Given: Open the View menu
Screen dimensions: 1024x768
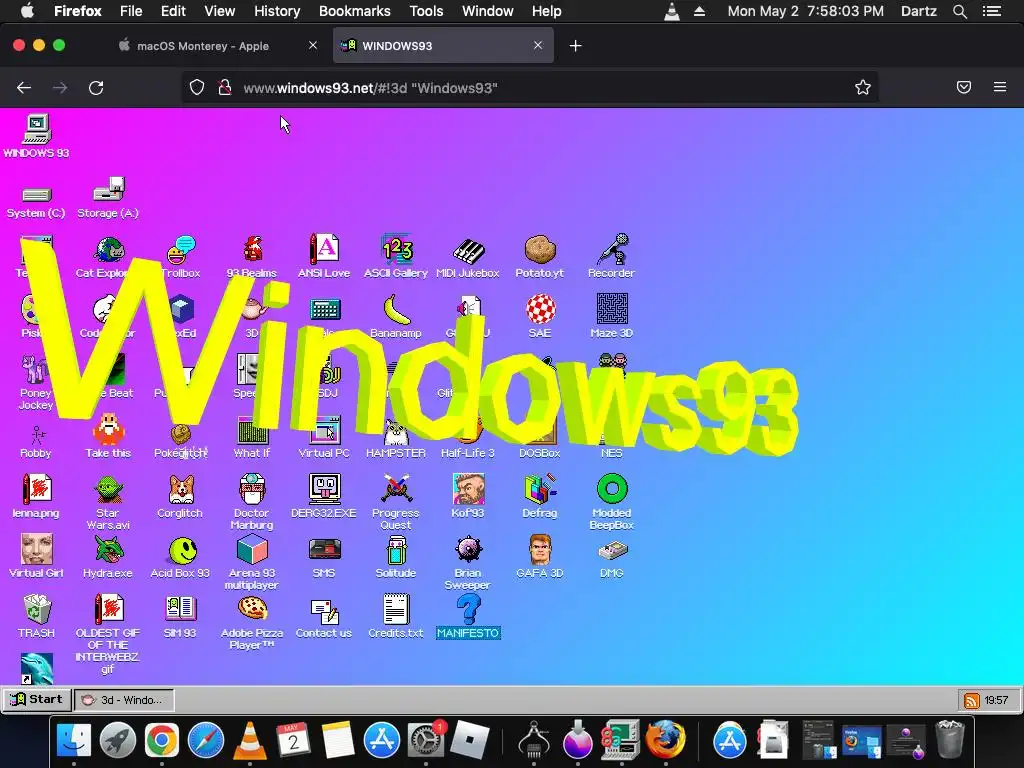Looking at the screenshot, I should (x=219, y=11).
